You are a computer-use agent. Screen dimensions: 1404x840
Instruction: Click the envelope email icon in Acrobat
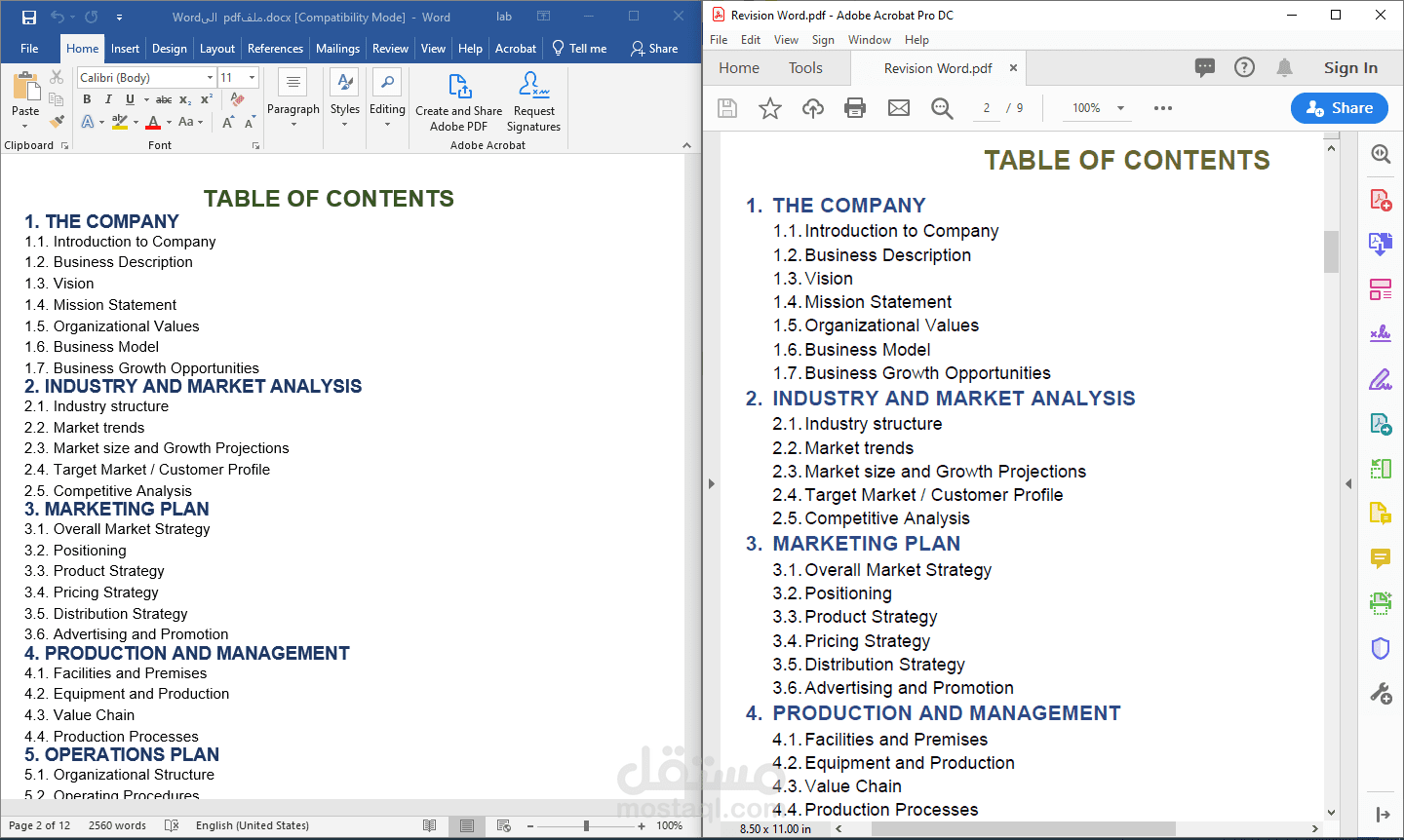[899, 108]
